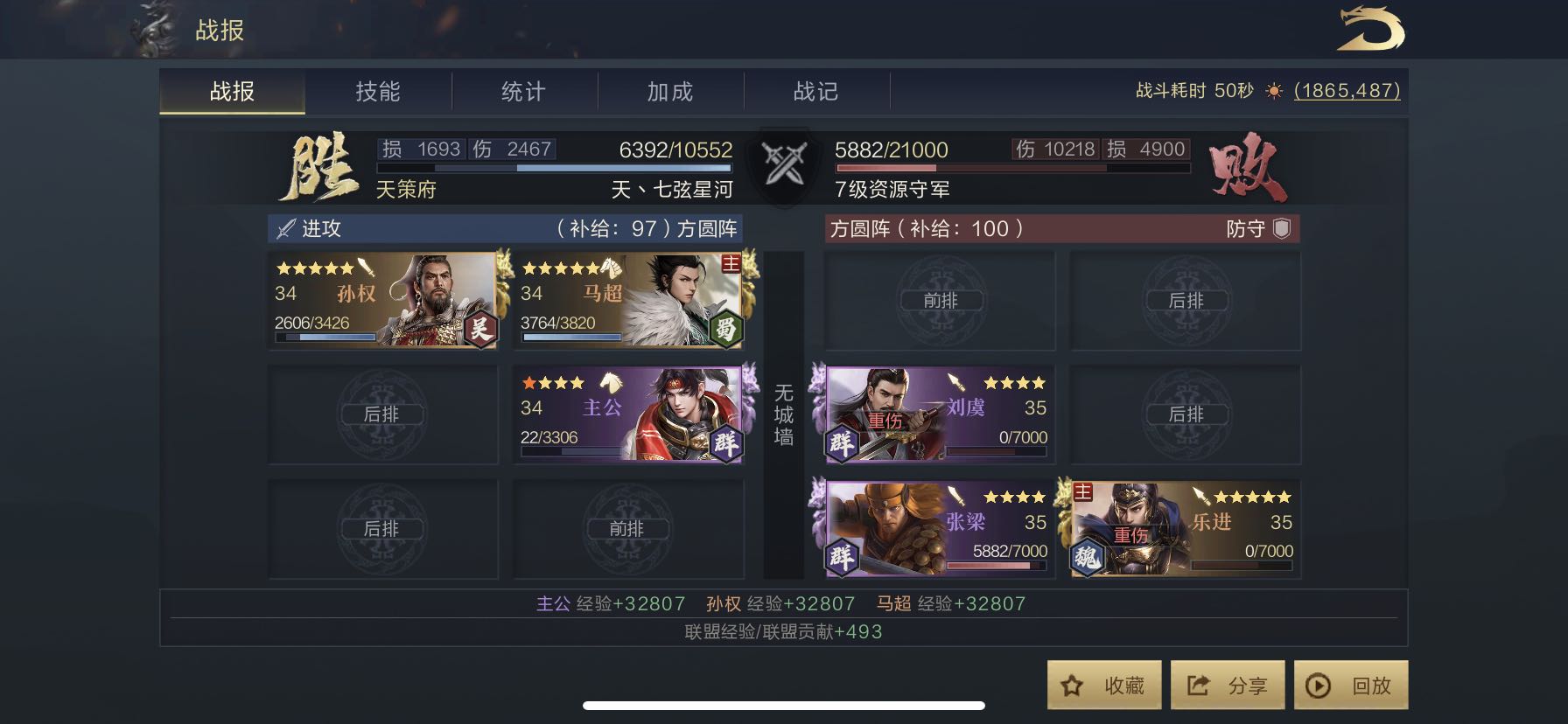Screen dimensions: 1568x724
Task: Click the 收藏 favorite button
Action: 1104,685
